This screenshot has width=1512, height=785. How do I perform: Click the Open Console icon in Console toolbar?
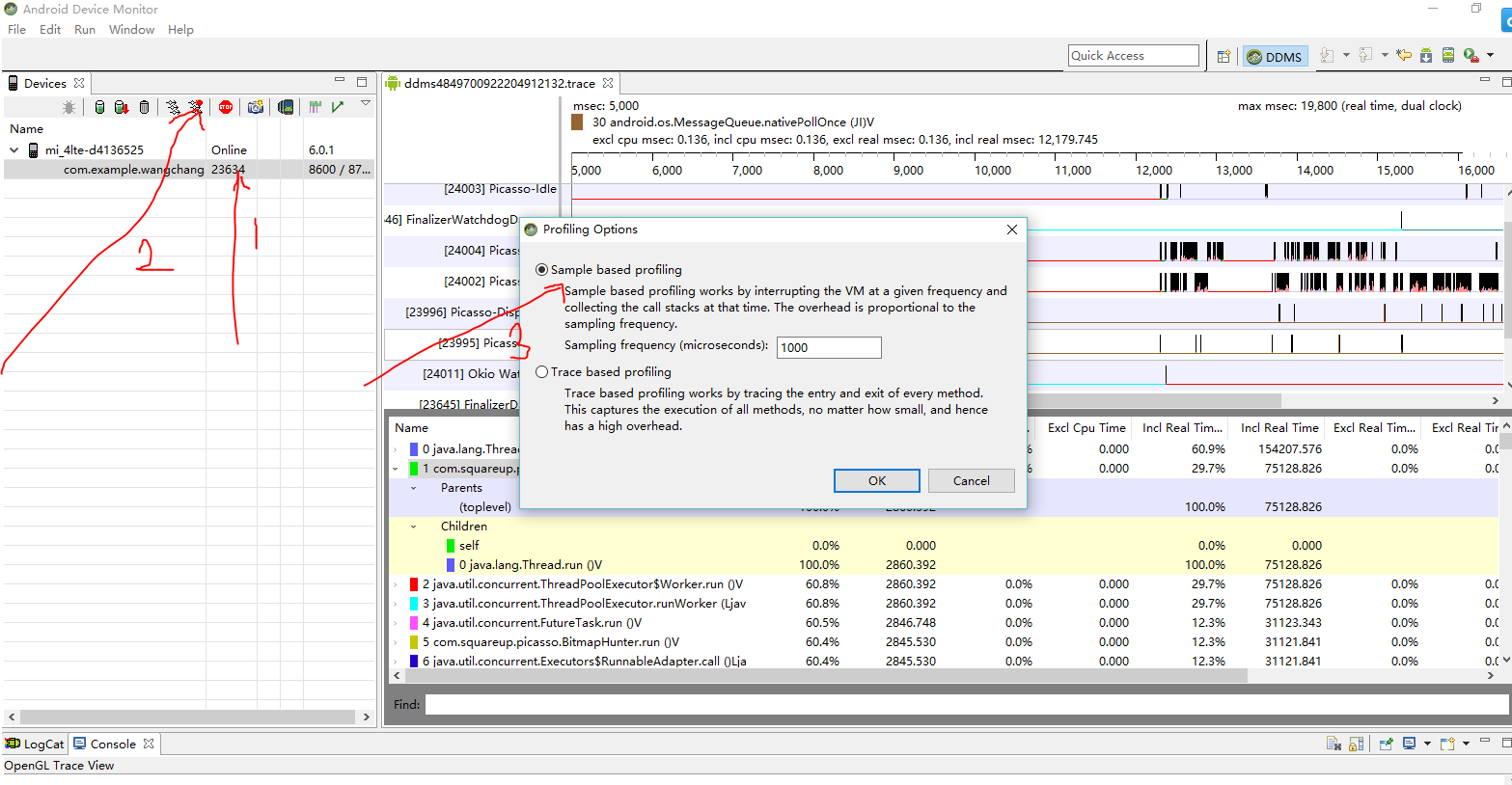point(1447,744)
